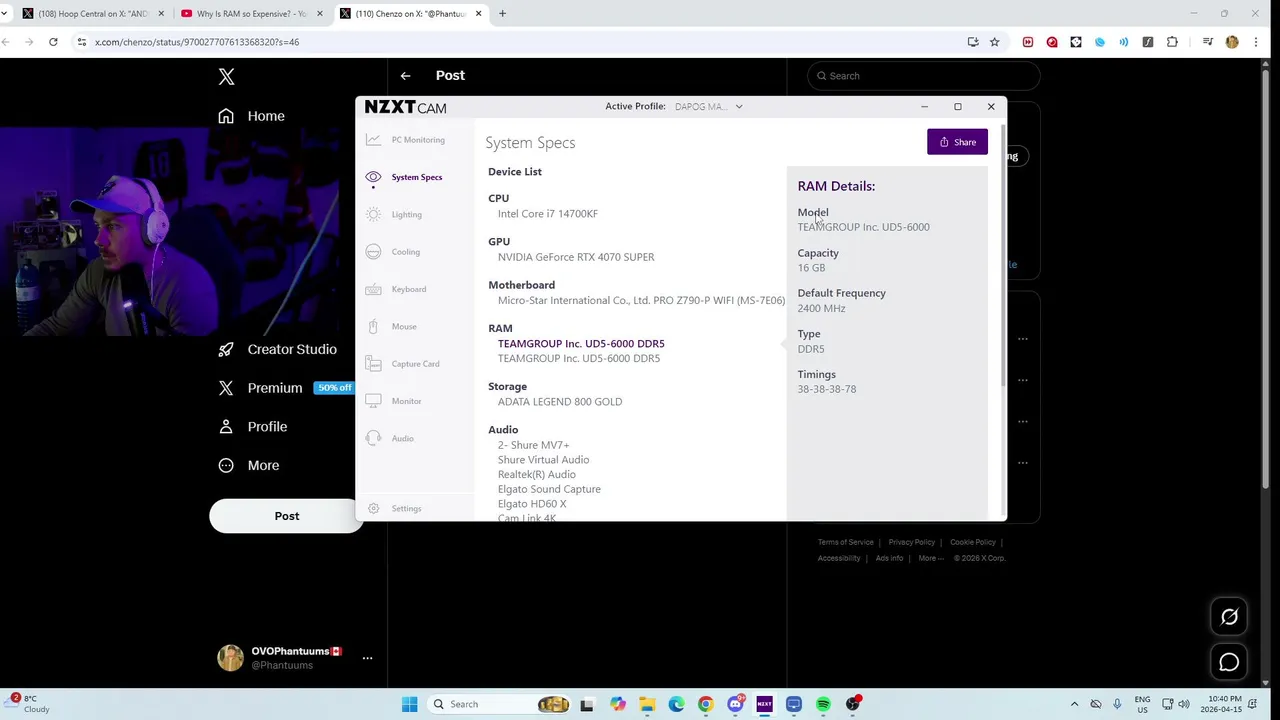Open Microsoft Edge from taskbar
Image resolution: width=1280 pixels, height=720 pixels.
tap(676, 704)
